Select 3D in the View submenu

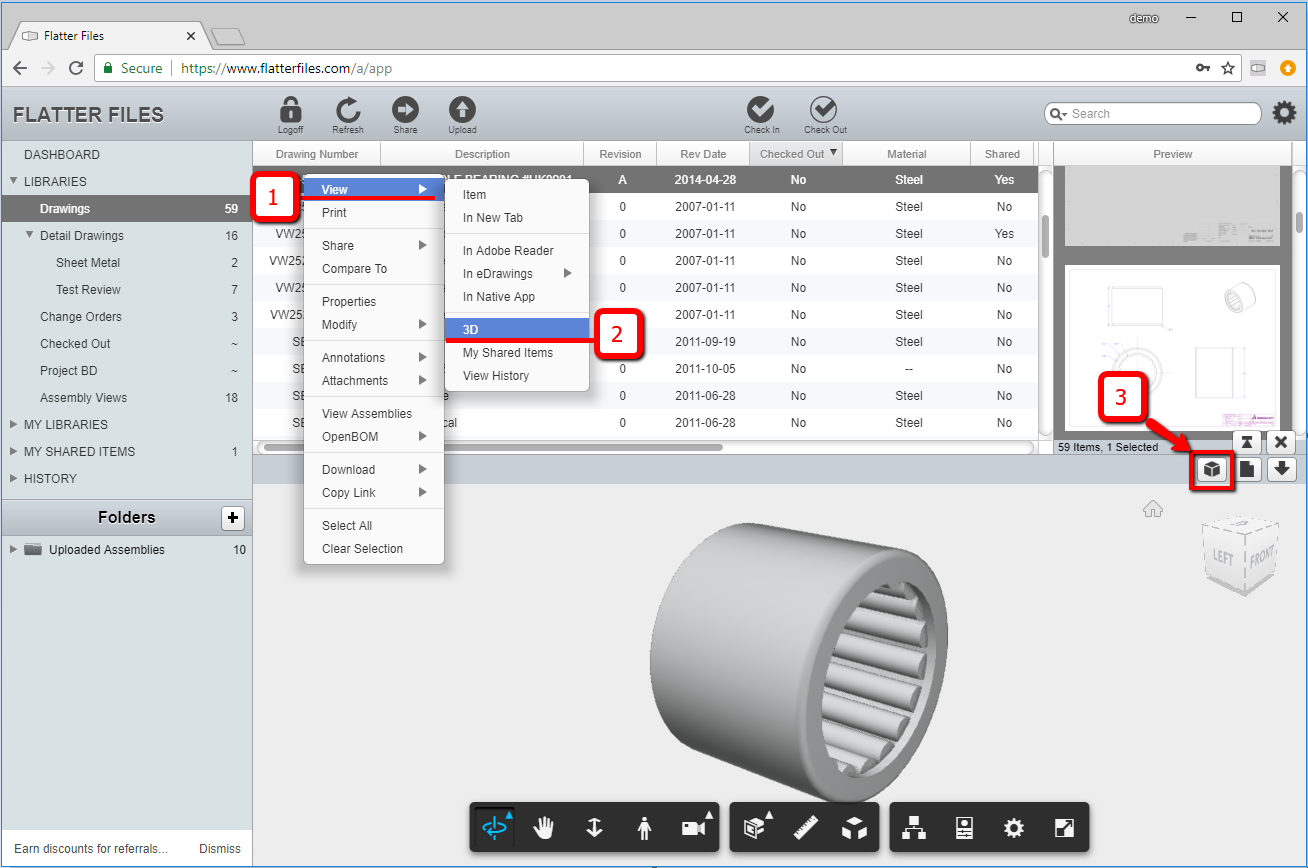coord(517,329)
